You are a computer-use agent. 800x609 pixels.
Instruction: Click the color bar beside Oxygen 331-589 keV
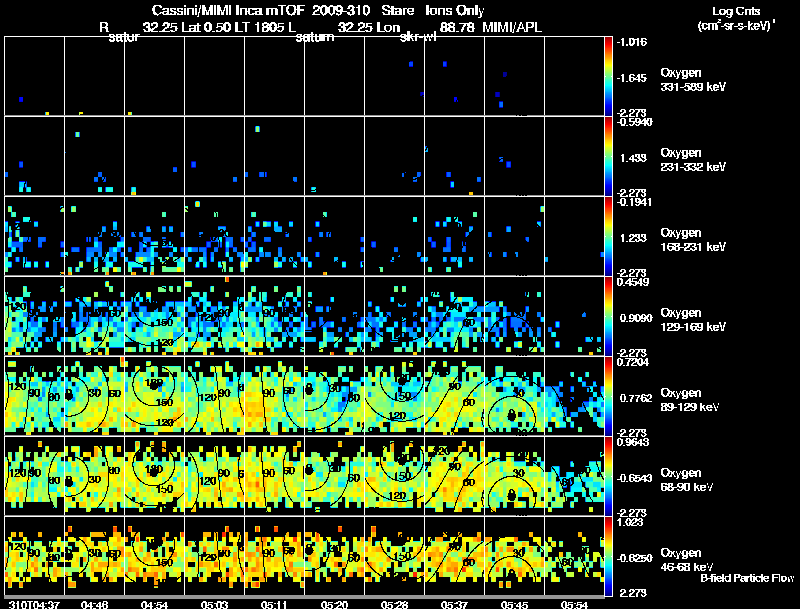[608, 76]
